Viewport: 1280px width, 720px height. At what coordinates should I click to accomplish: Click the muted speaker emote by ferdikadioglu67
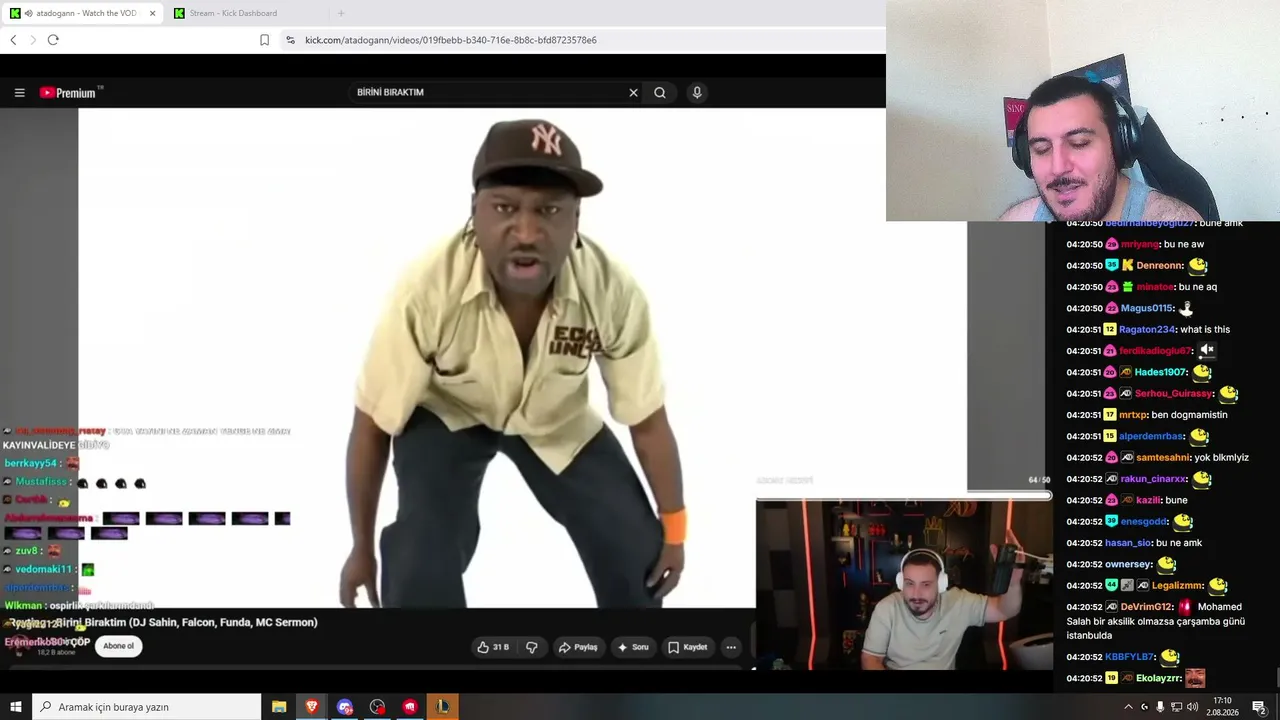tap(1208, 350)
